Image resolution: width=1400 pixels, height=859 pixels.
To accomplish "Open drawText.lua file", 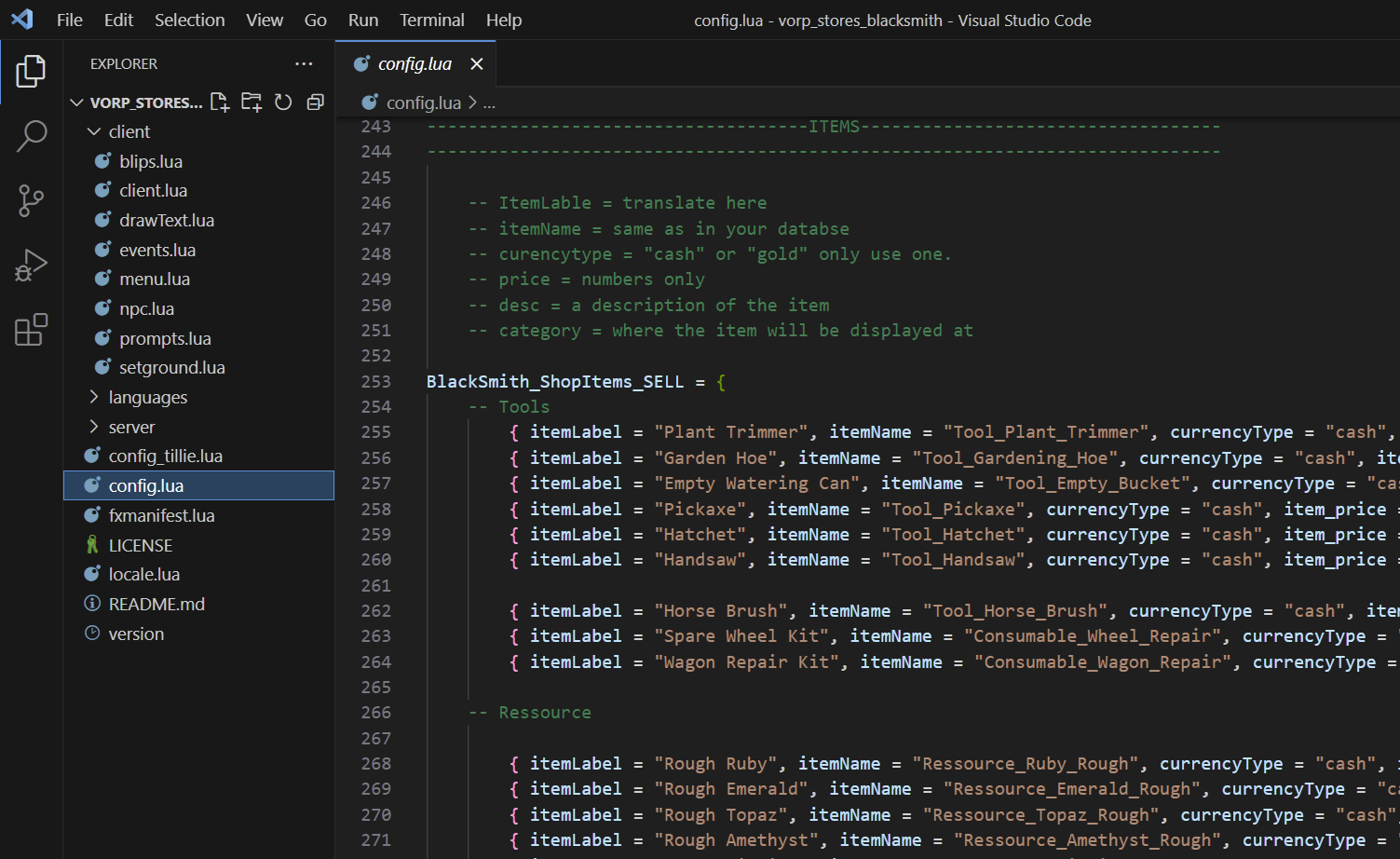I will (167, 220).
